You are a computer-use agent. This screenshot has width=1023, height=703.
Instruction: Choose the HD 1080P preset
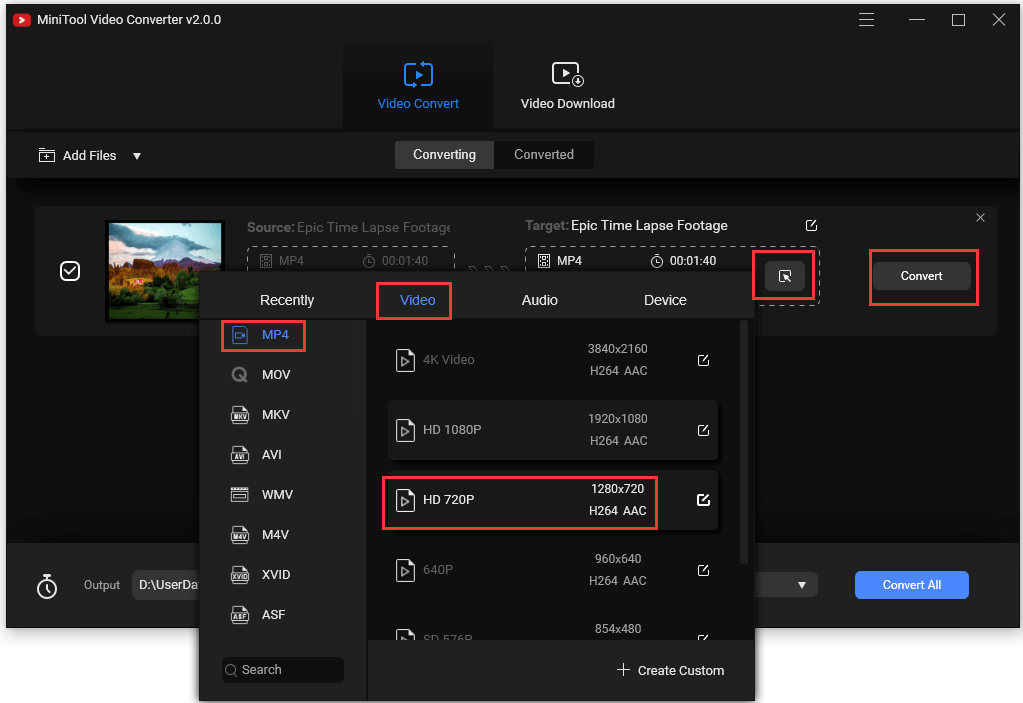(x=553, y=430)
